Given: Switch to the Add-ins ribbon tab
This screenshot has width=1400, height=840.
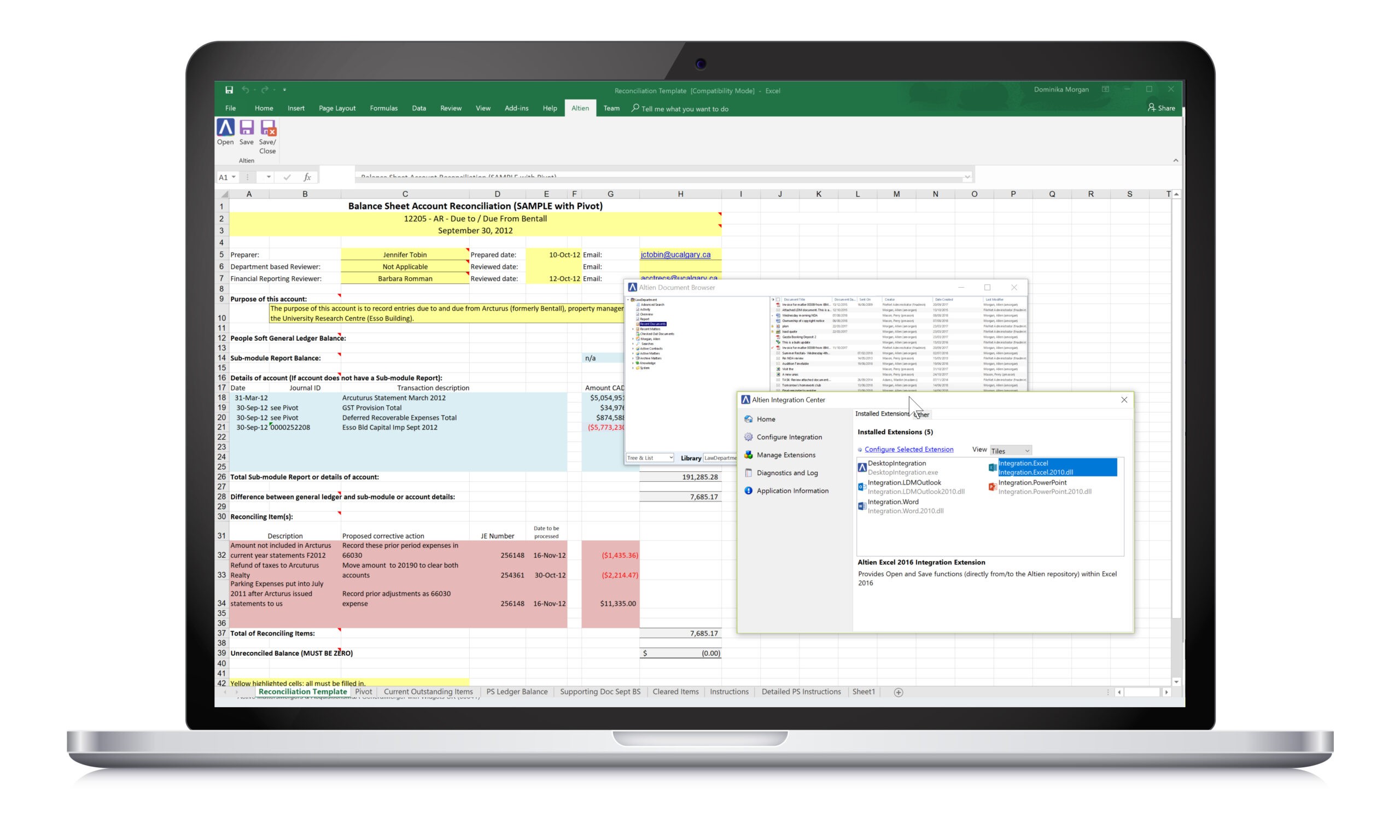Looking at the screenshot, I should 516,108.
